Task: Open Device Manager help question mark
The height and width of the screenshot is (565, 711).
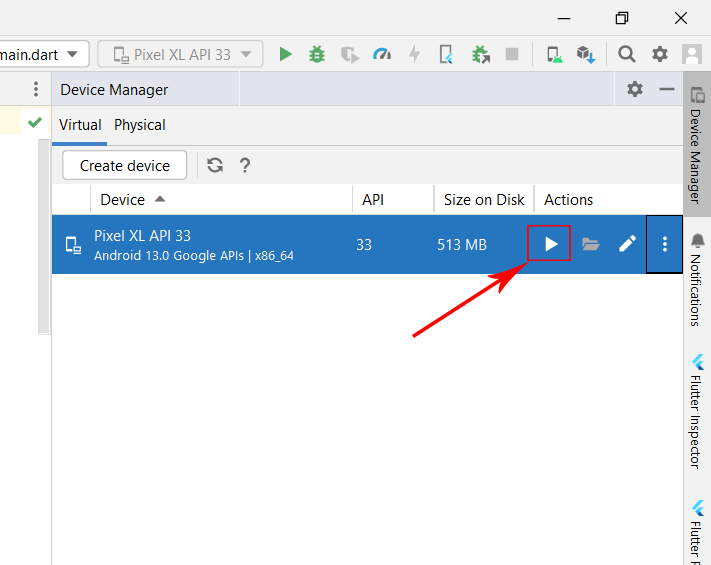Action: pos(245,165)
